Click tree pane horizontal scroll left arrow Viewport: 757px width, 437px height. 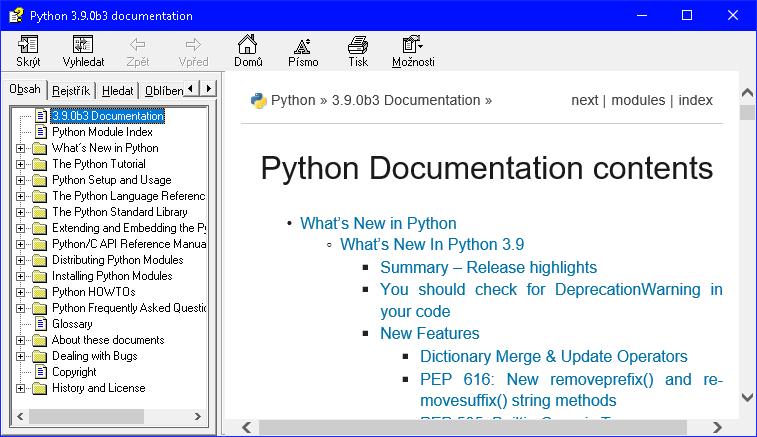pyautogui.click(x=20, y=416)
